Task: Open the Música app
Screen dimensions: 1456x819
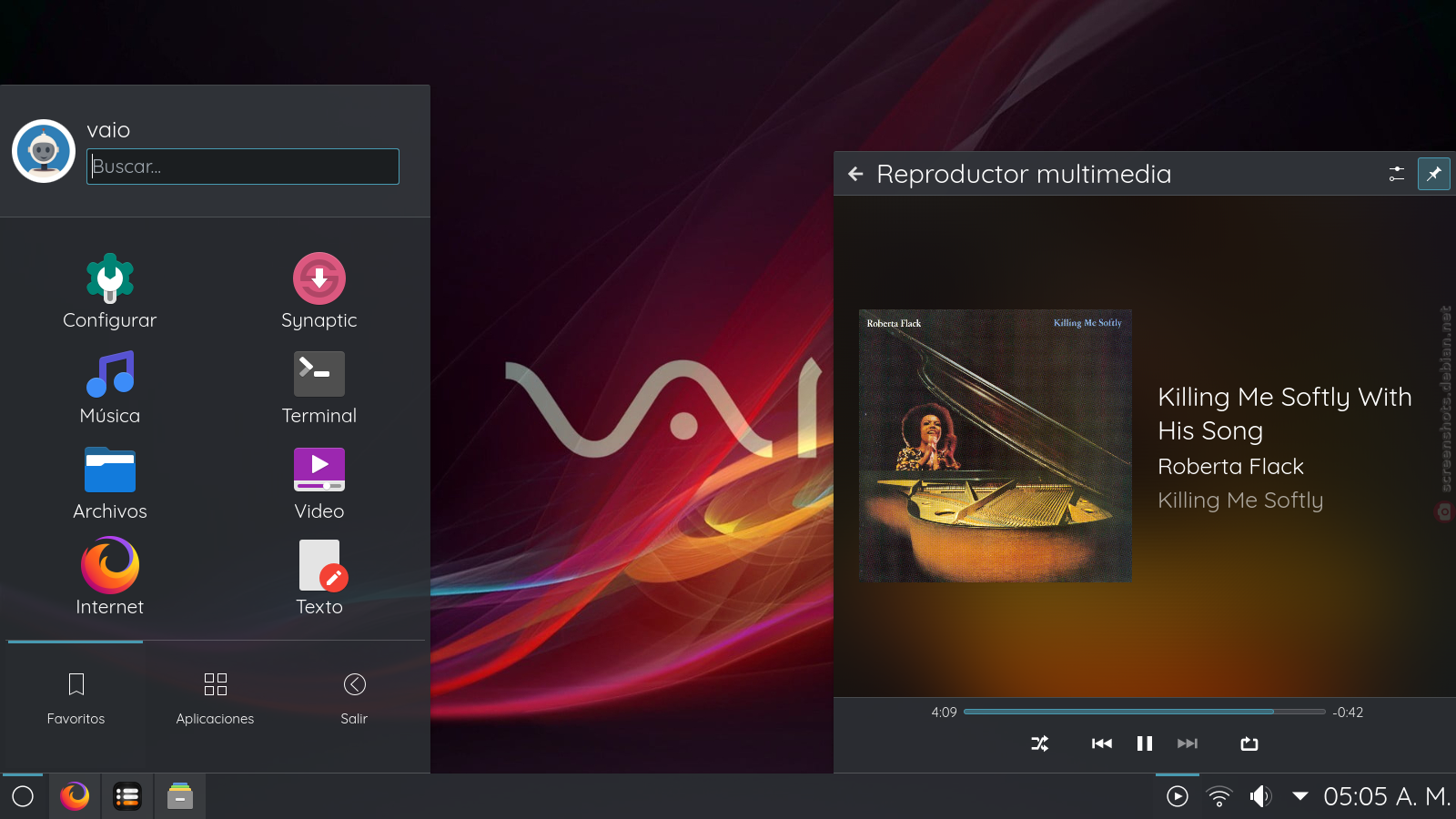Action: 110,388
